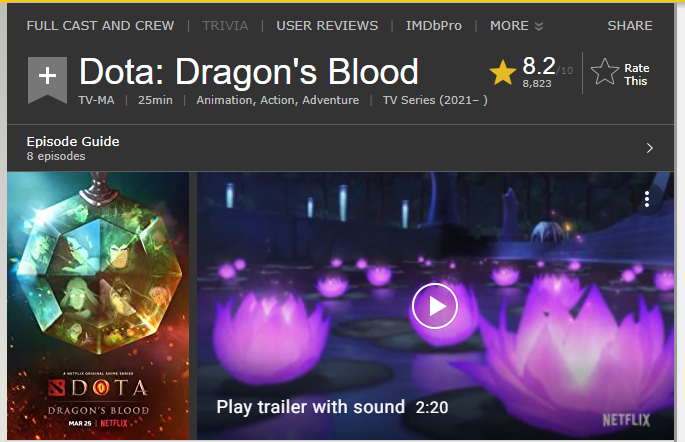The image size is (685, 442).
Task: Click the Episode Guide title
Action: [x=73, y=141]
